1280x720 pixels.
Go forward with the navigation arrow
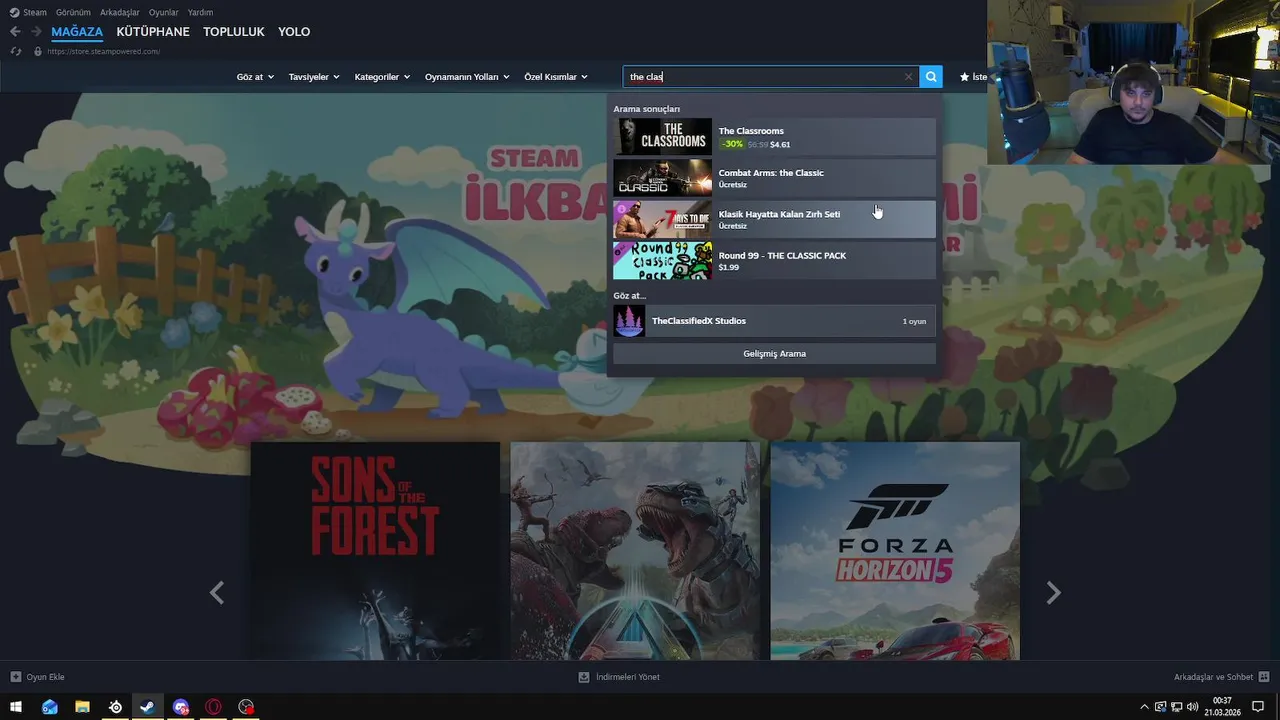tap(36, 32)
